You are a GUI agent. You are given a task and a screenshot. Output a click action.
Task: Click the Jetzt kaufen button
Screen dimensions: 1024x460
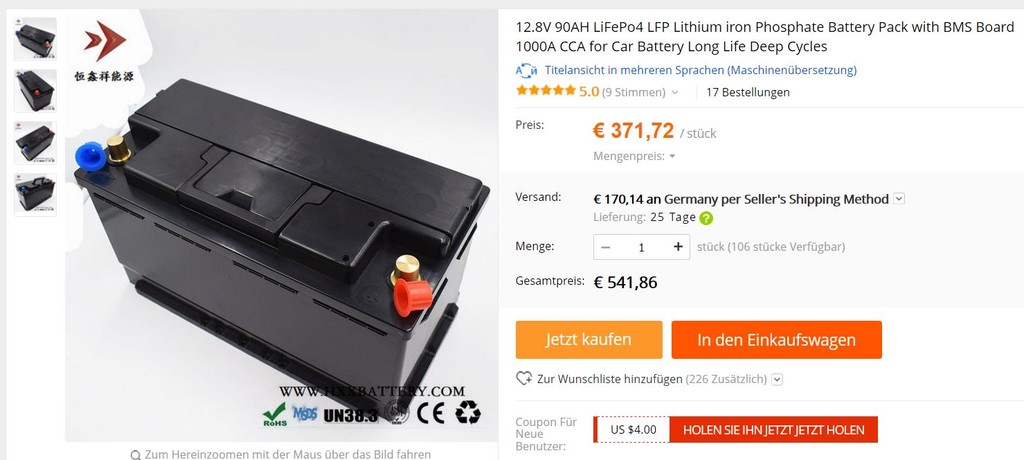pyautogui.click(x=588, y=340)
